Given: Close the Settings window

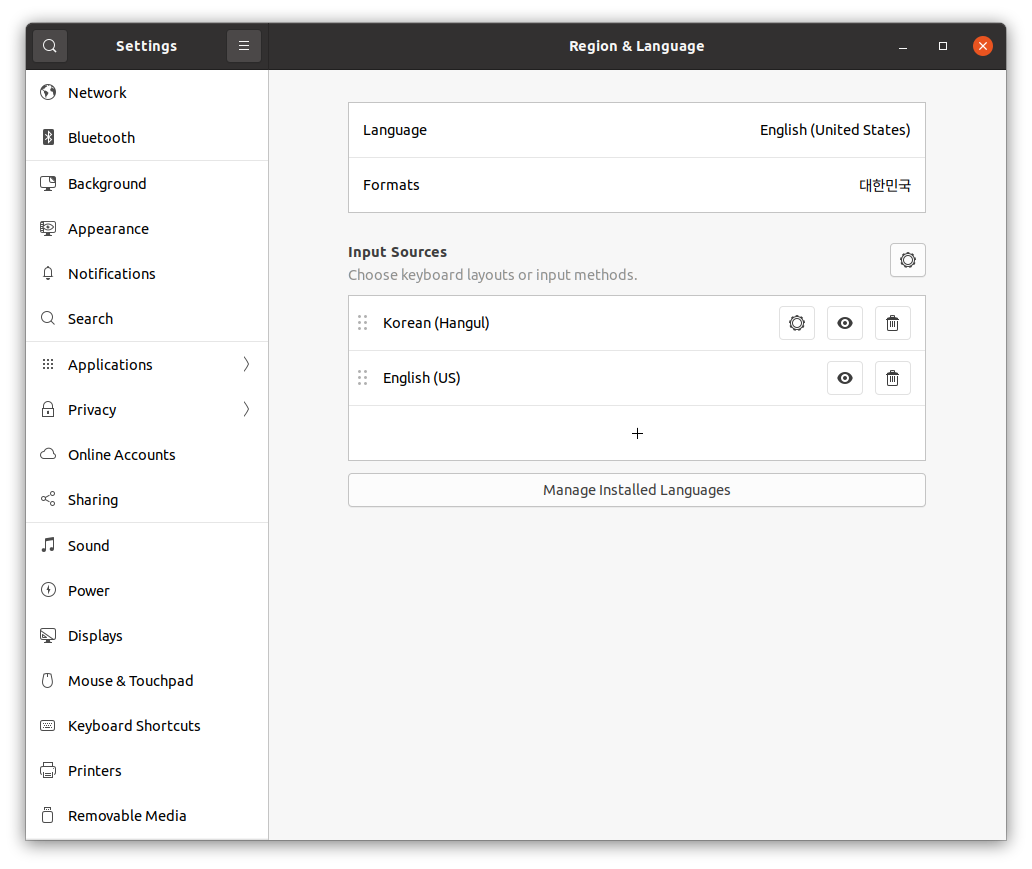Looking at the screenshot, I should tap(983, 46).
